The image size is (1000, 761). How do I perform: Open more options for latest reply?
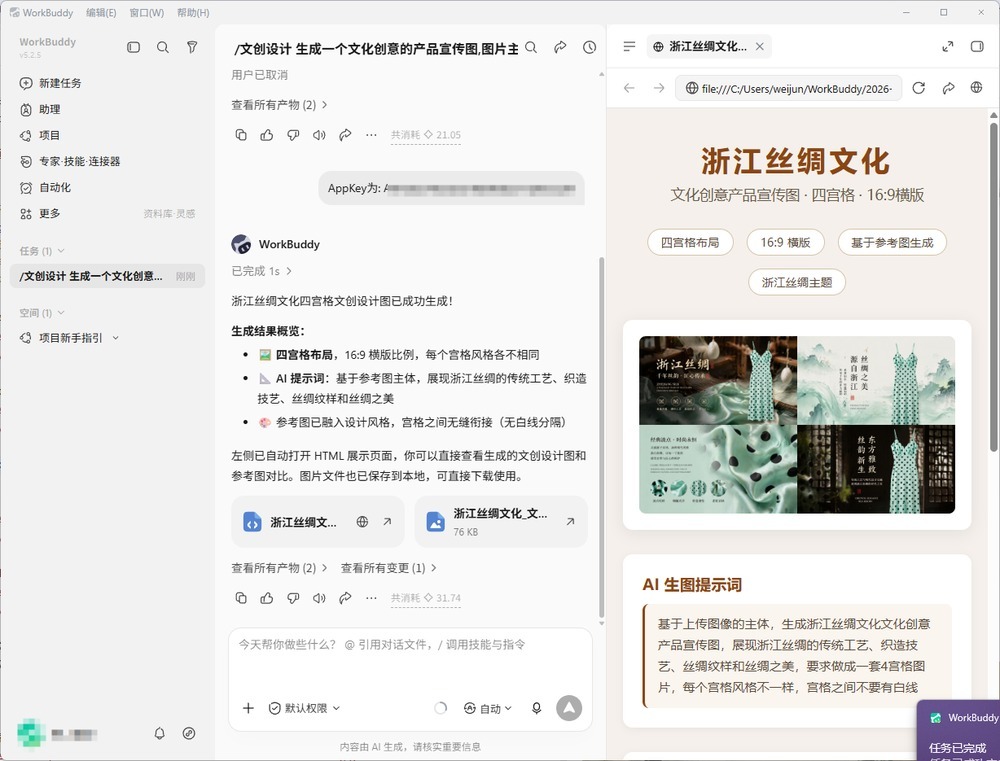click(371, 598)
